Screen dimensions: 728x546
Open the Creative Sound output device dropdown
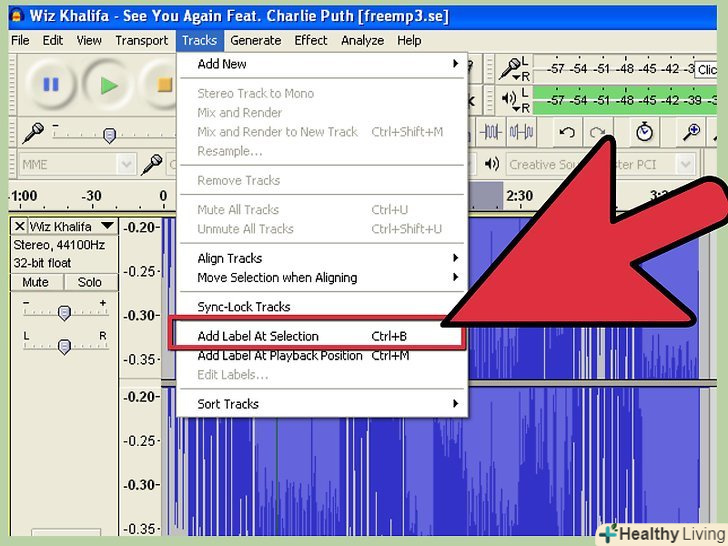pyautogui.click(x=685, y=164)
